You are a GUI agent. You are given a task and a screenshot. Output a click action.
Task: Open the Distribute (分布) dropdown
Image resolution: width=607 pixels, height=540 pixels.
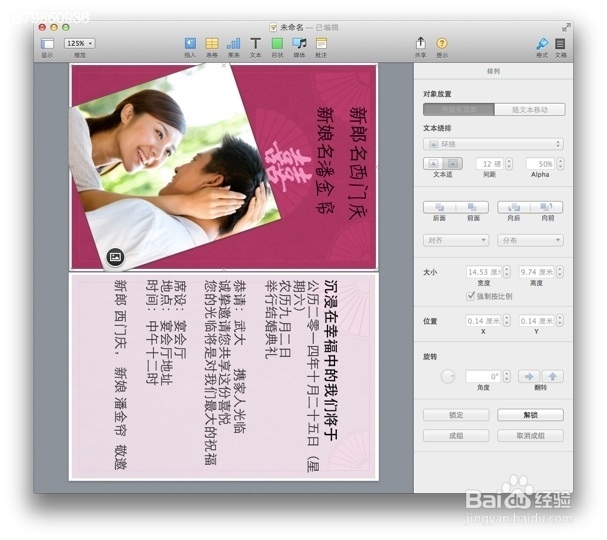pyautogui.click(x=530, y=240)
